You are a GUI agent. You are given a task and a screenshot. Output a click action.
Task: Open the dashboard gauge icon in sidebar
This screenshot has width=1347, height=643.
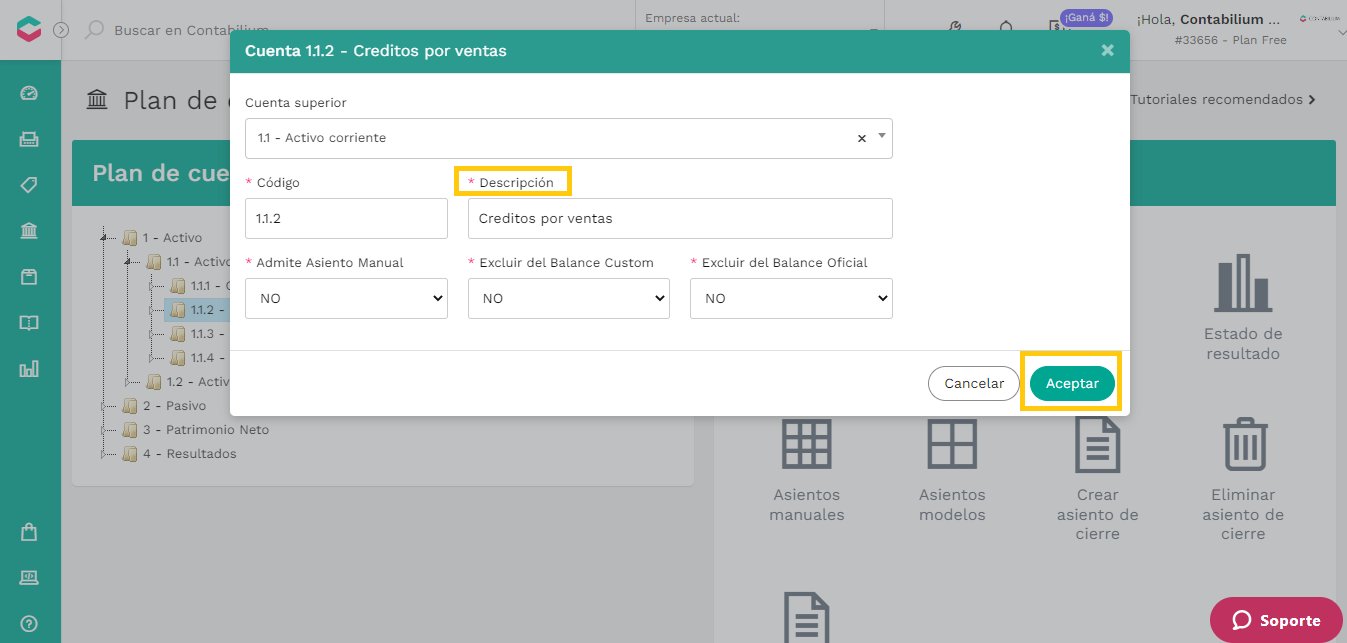point(29,93)
